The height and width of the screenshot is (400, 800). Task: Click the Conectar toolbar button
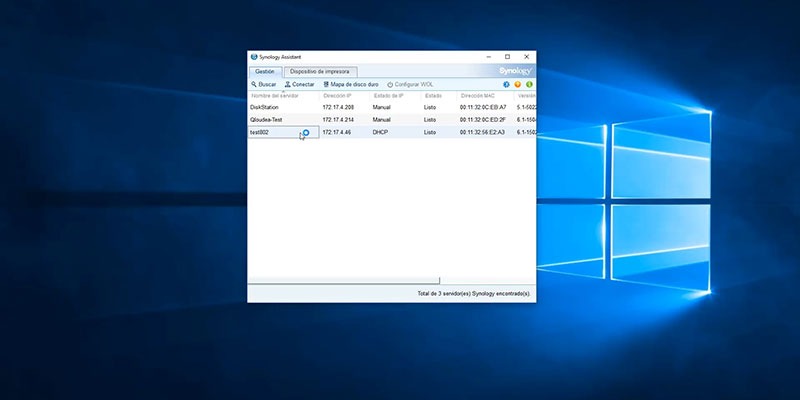tap(299, 84)
